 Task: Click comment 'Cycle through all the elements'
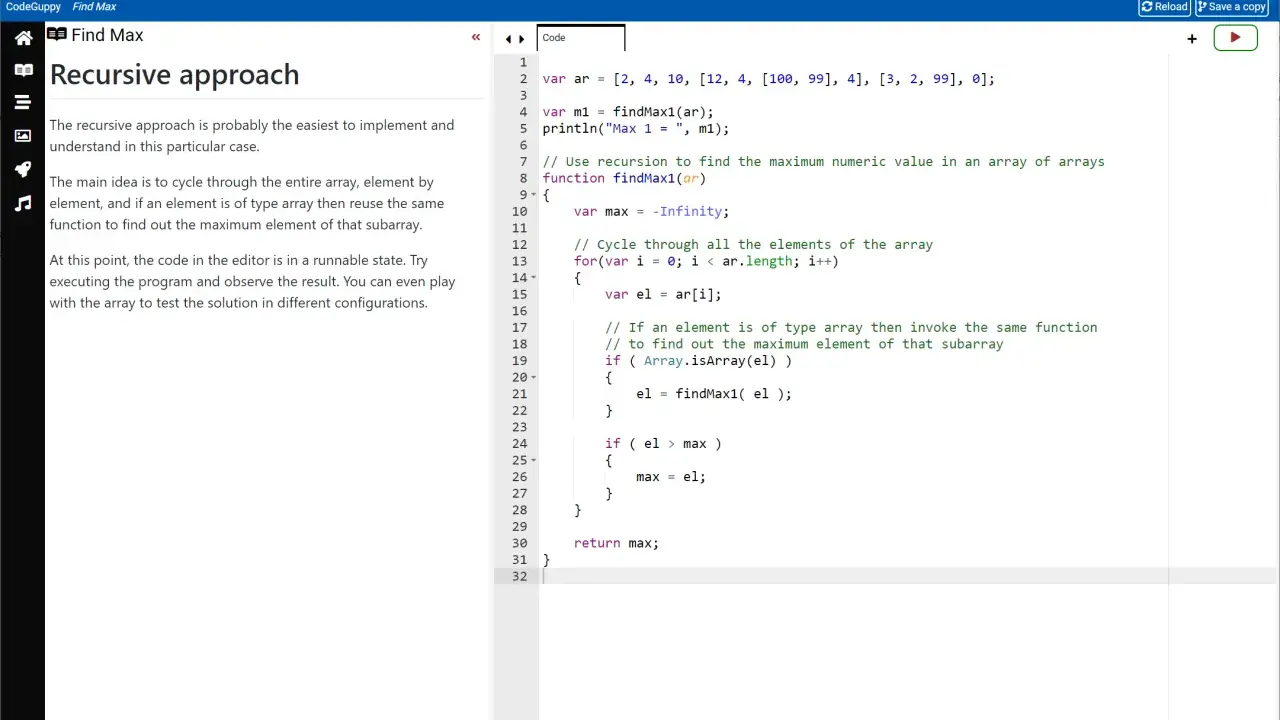[753, 245]
